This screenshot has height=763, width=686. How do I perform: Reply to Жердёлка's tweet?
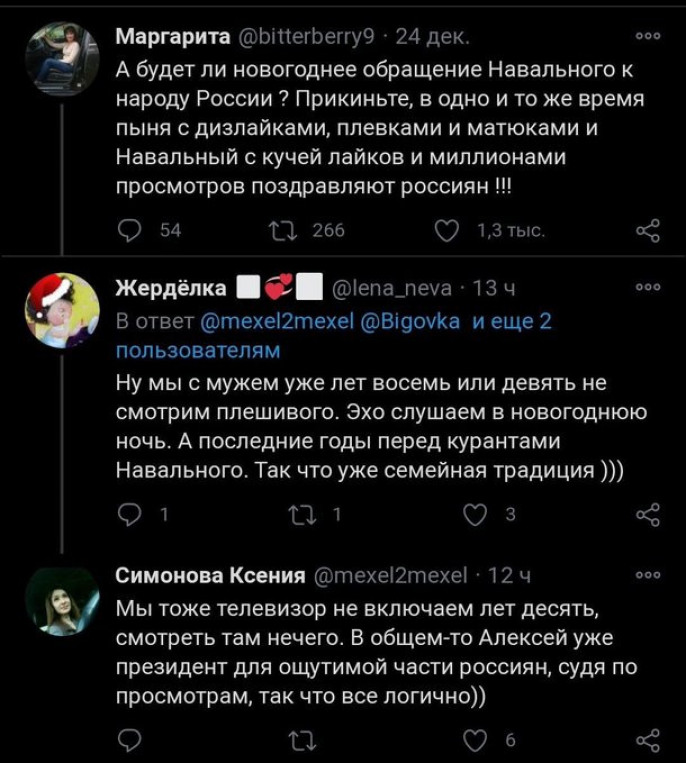click(x=130, y=515)
